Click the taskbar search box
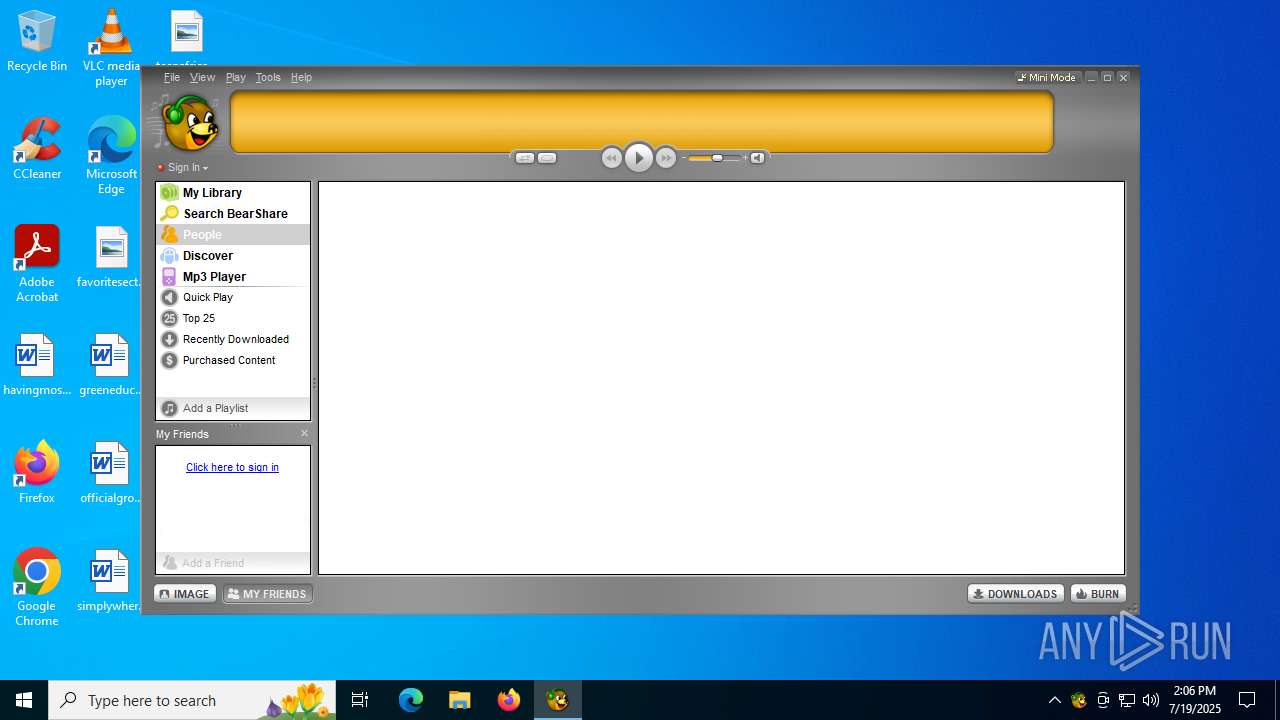 pos(192,700)
